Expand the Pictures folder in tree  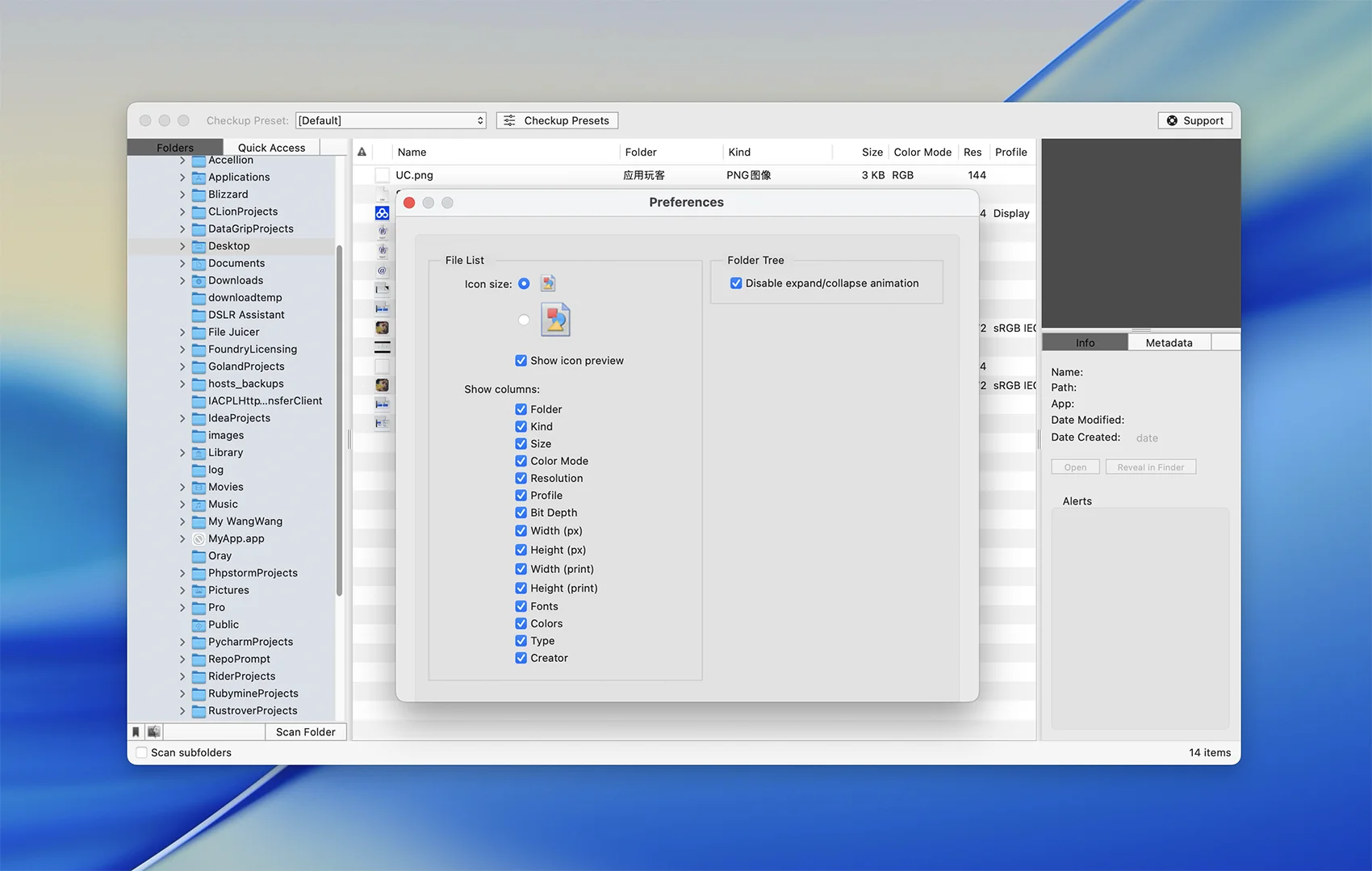182,590
